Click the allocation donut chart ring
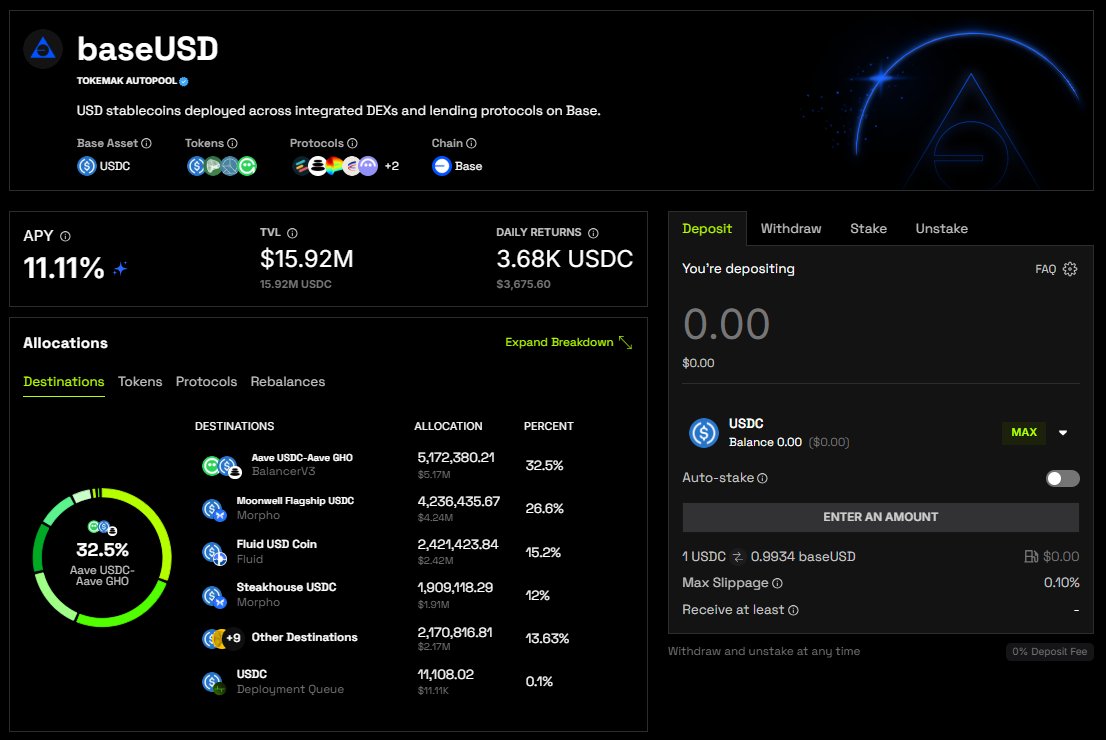1106x740 pixels. tap(102, 557)
